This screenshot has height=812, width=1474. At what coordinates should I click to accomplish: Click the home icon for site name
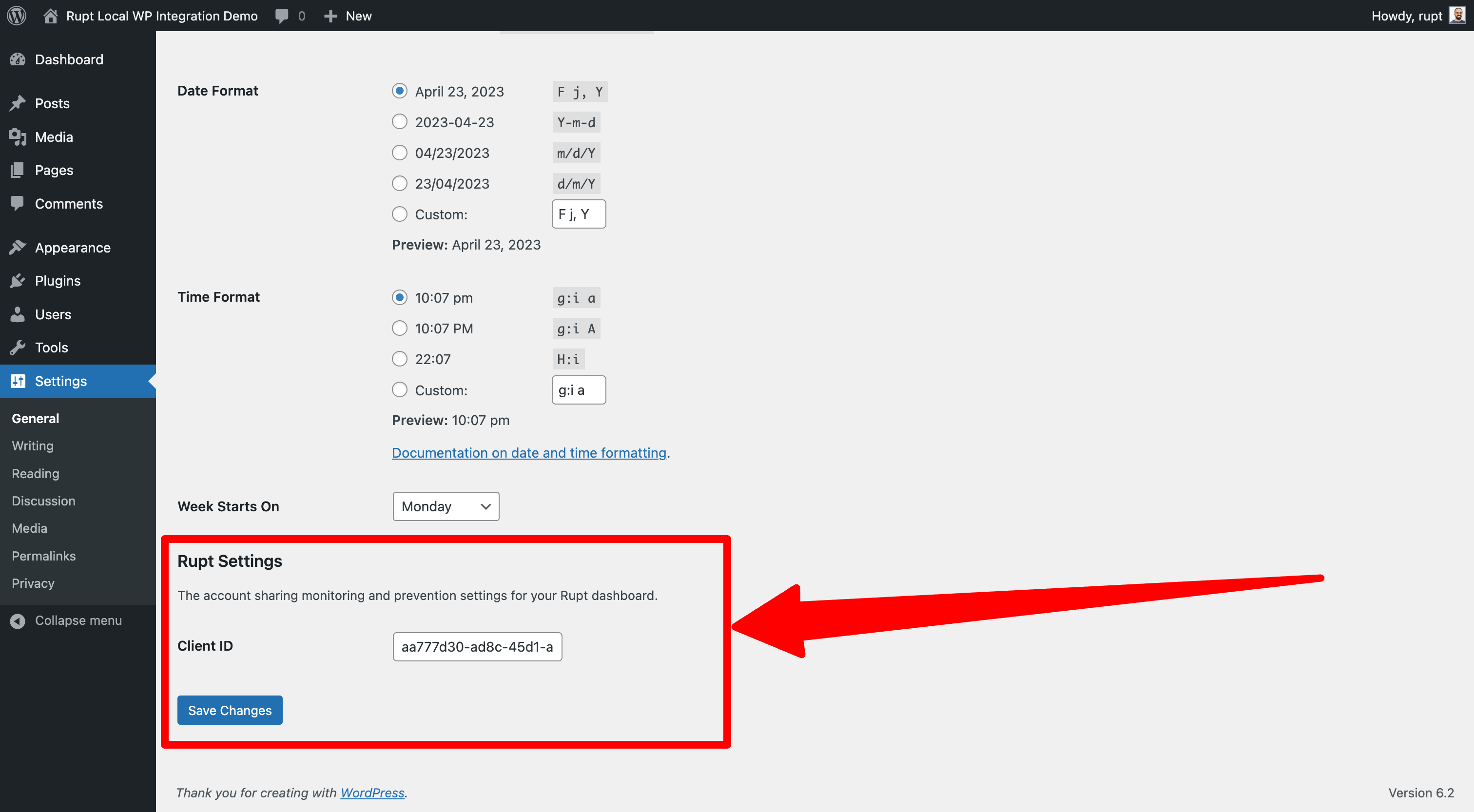(50, 16)
